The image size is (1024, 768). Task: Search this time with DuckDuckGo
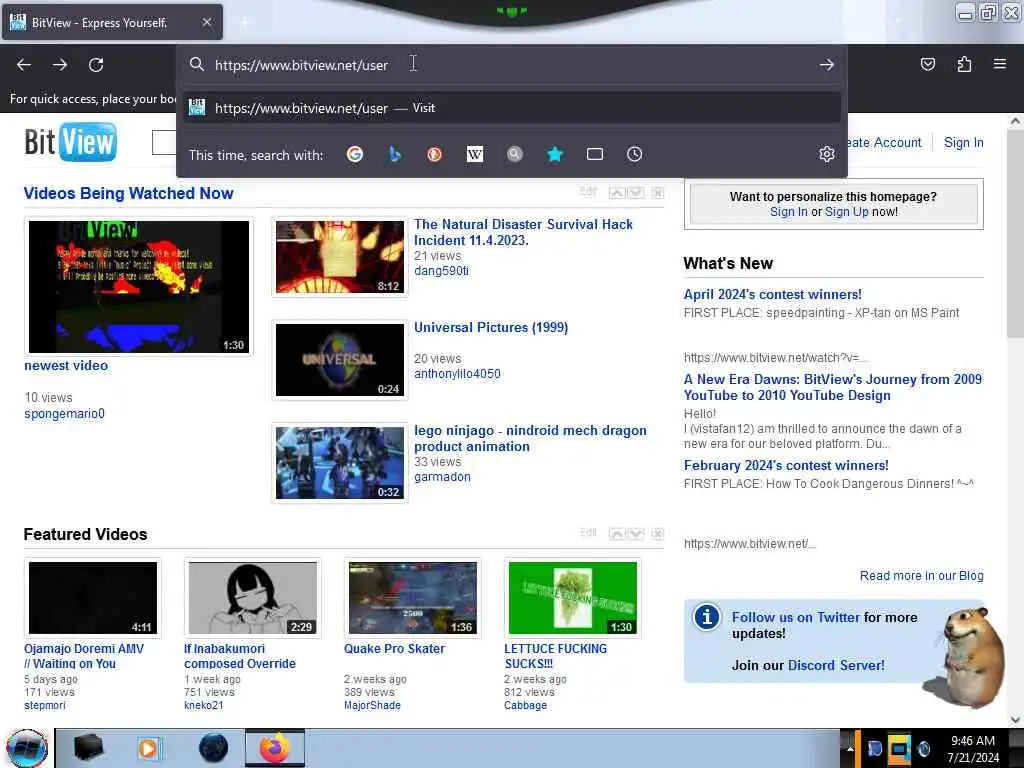click(434, 155)
